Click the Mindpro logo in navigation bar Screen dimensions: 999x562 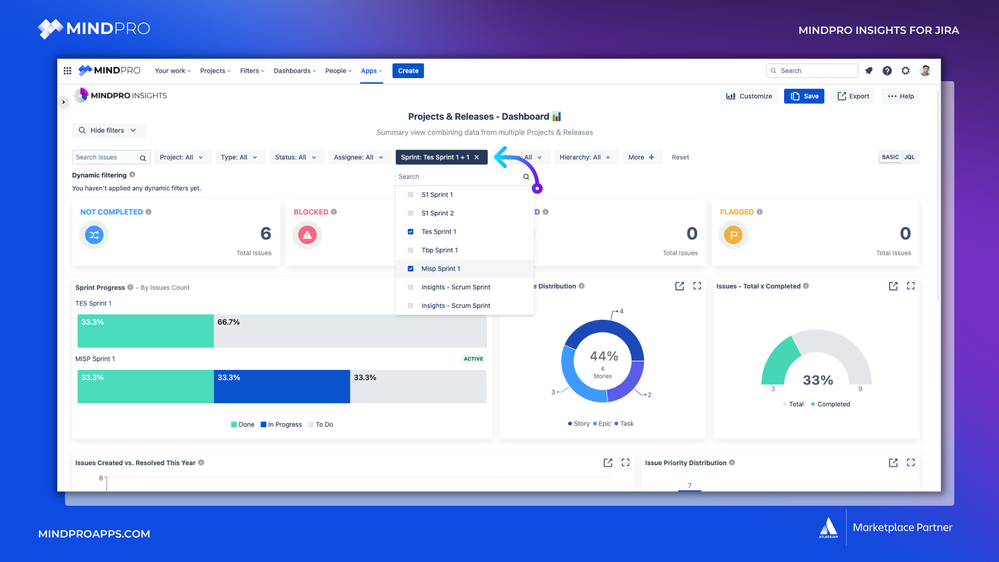click(109, 71)
